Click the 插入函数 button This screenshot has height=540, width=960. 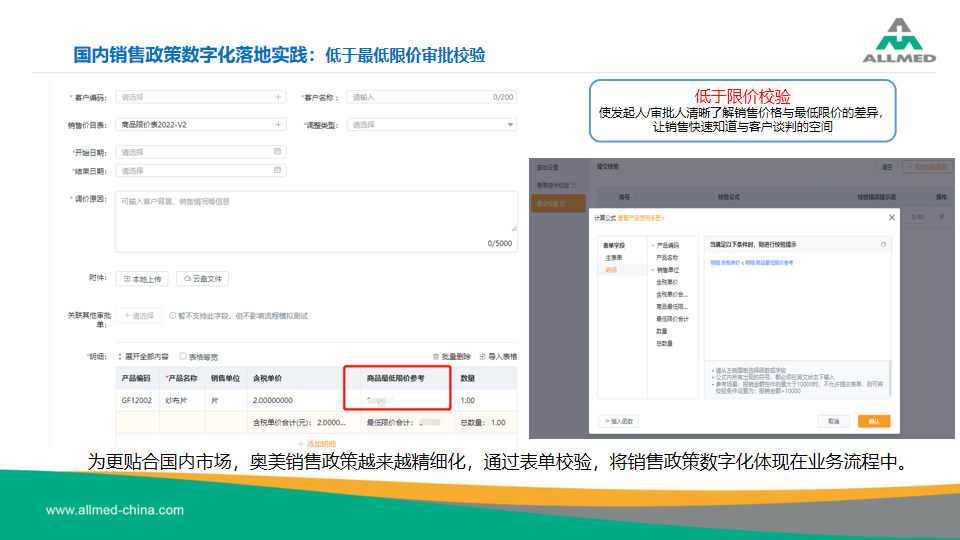pyautogui.click(x=618, y=421)
